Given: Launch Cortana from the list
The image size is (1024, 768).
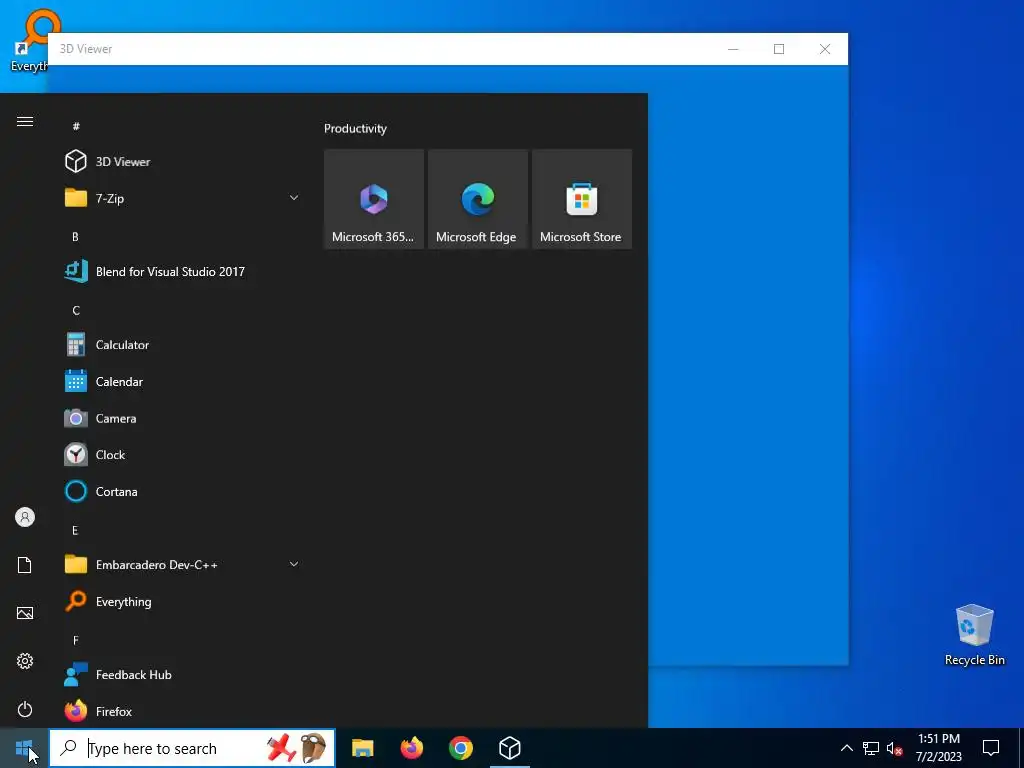Looking at the screenshot, I should coord(182,491).
